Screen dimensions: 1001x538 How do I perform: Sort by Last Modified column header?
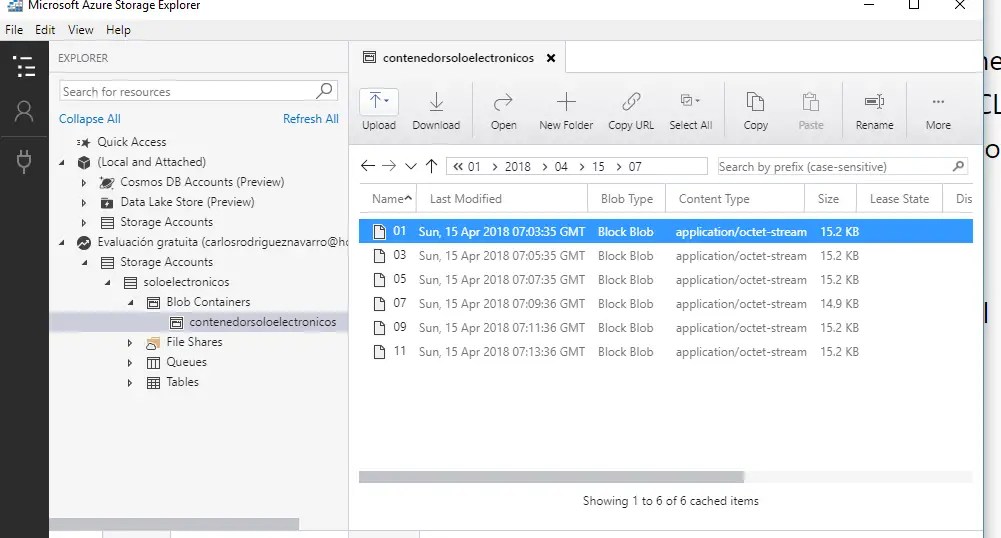coord(502,199)
